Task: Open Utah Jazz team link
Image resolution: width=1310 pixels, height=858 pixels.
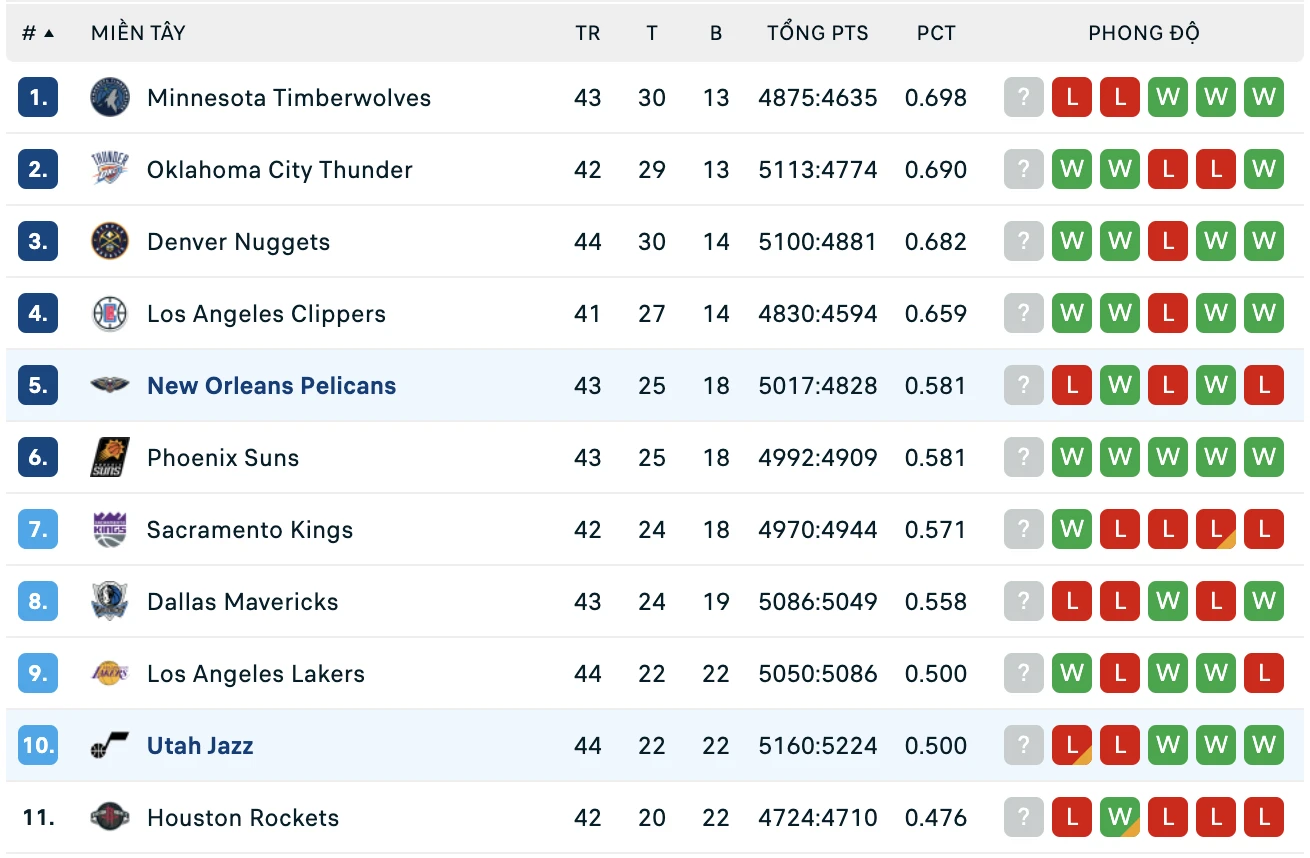Action: 200,746
